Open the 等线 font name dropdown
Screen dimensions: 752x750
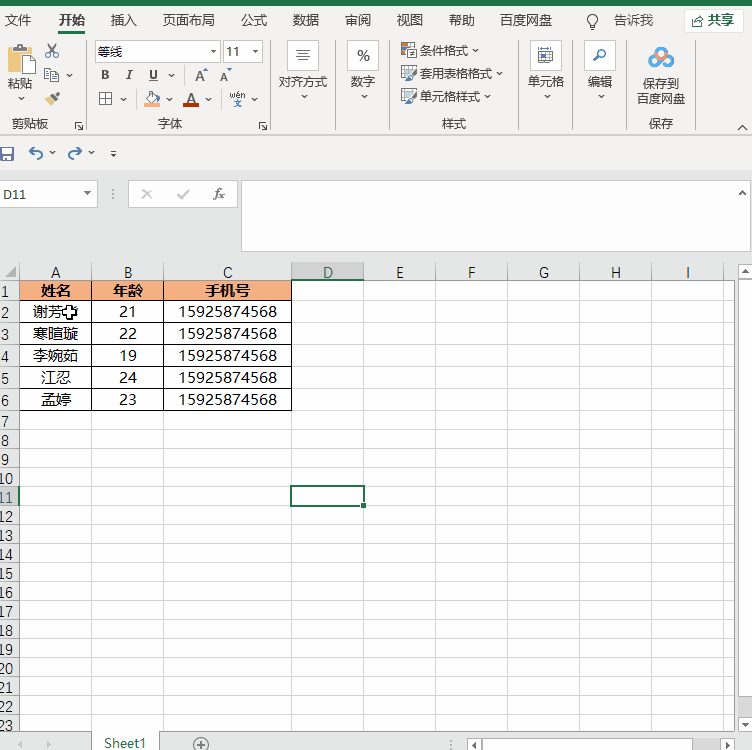pyautogui.click(x=213, y=52)
